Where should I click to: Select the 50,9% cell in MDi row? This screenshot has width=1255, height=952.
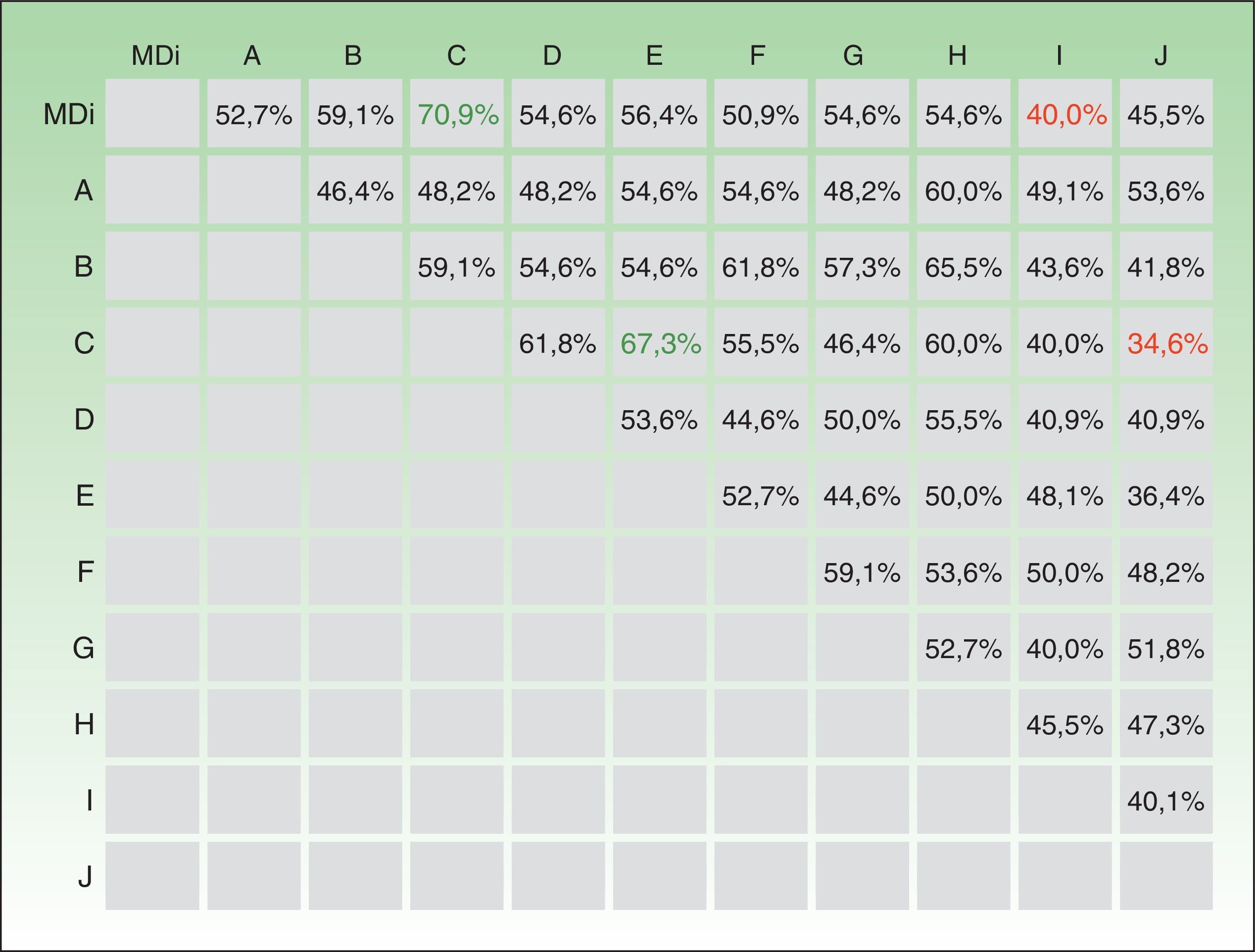click(760, 115)
